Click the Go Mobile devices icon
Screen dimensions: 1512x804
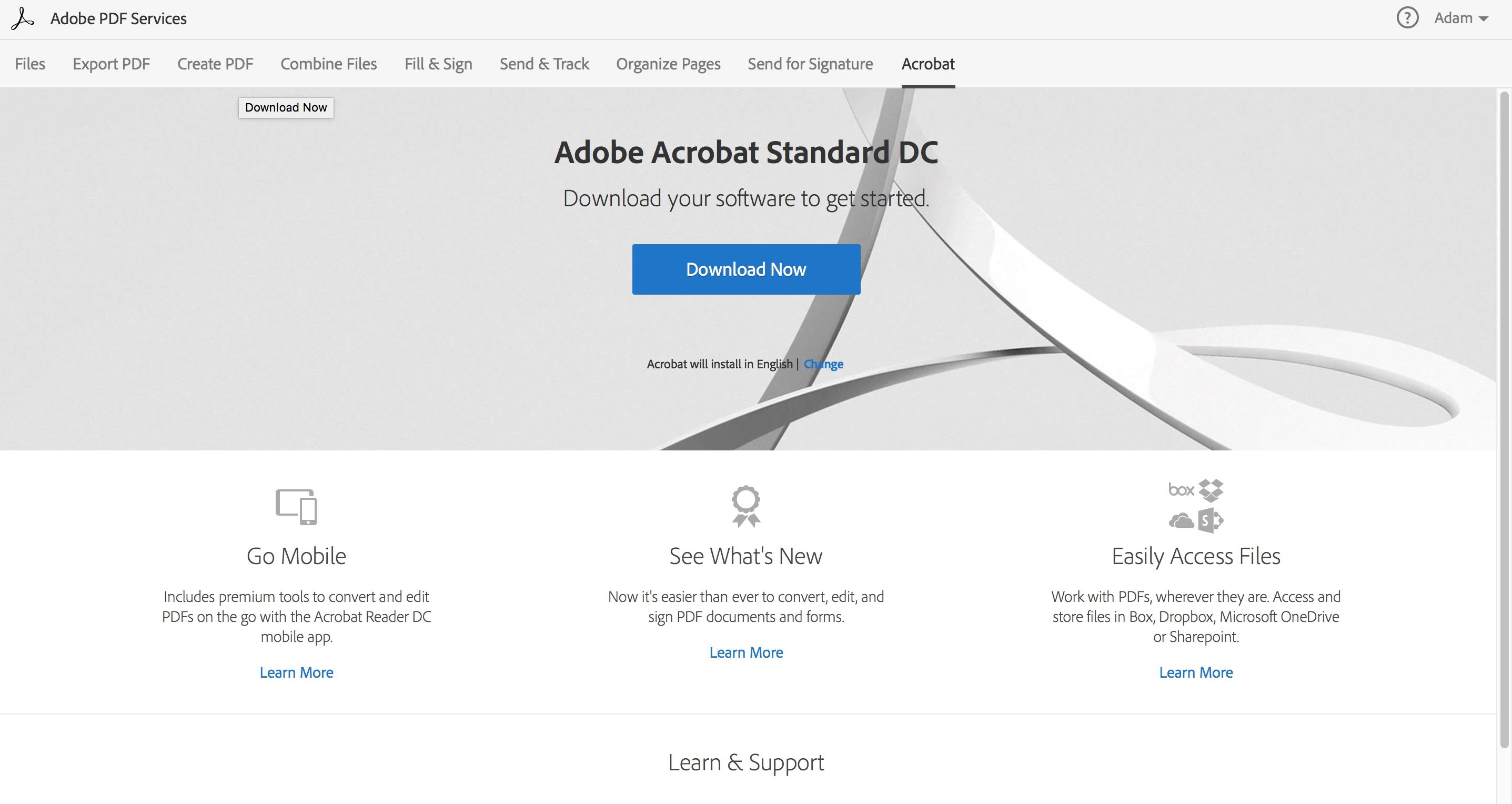coord(296,507)
